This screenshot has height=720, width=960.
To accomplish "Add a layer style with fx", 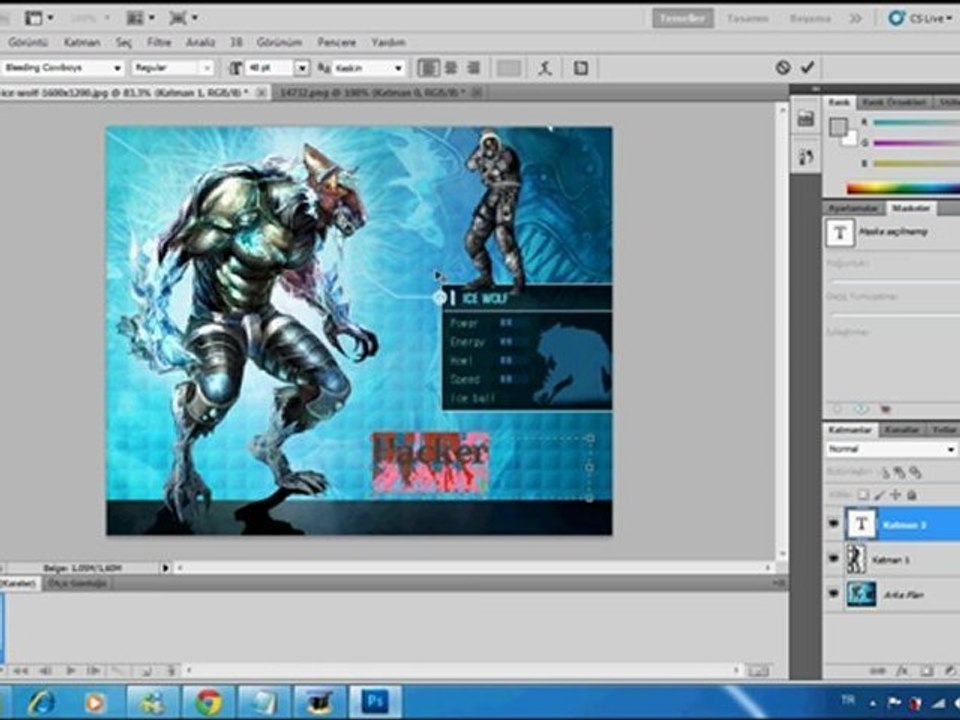I will (x=903, y=671).
